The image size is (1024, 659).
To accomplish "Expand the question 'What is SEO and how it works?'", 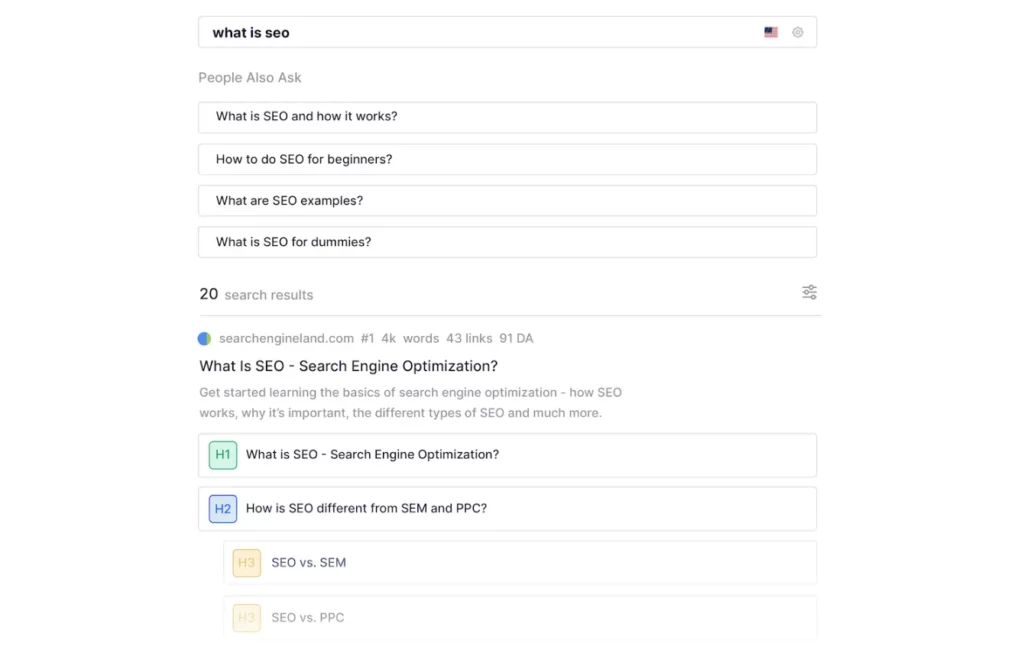I will [507, 117].
